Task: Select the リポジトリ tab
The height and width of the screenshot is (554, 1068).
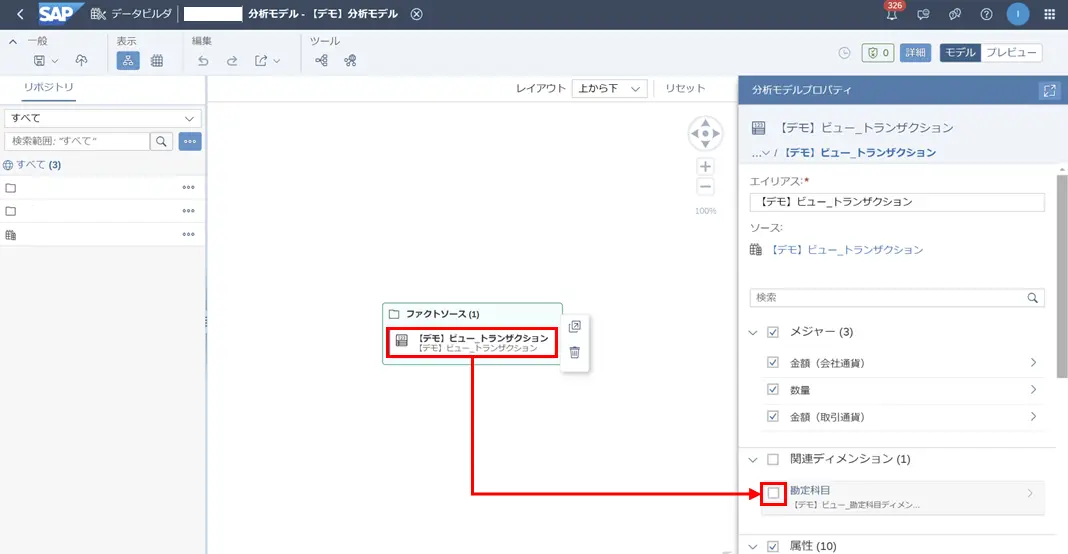Action: [x=48, y=87]
